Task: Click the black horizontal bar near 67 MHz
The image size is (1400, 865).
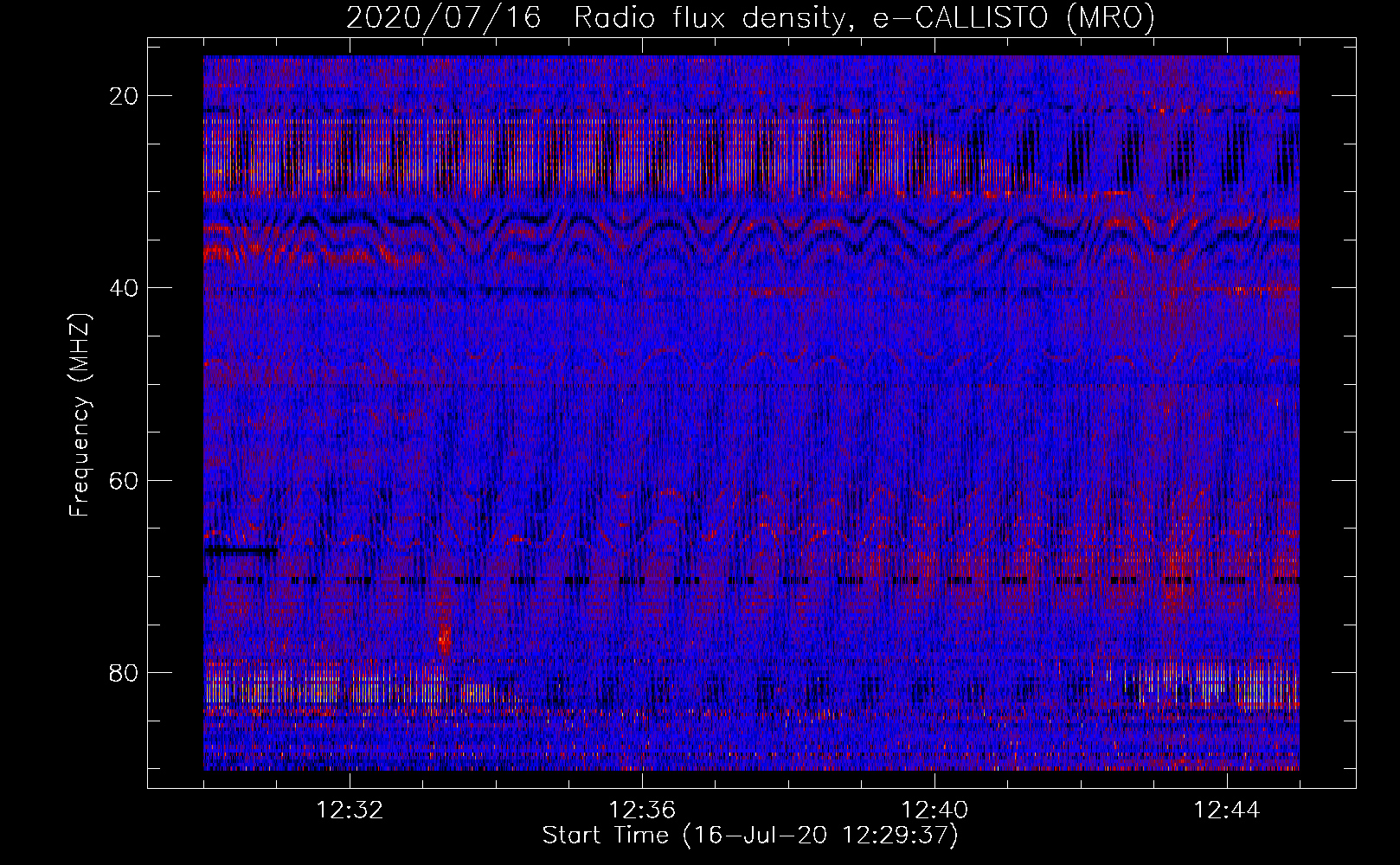Action: (x=241, y=550)
